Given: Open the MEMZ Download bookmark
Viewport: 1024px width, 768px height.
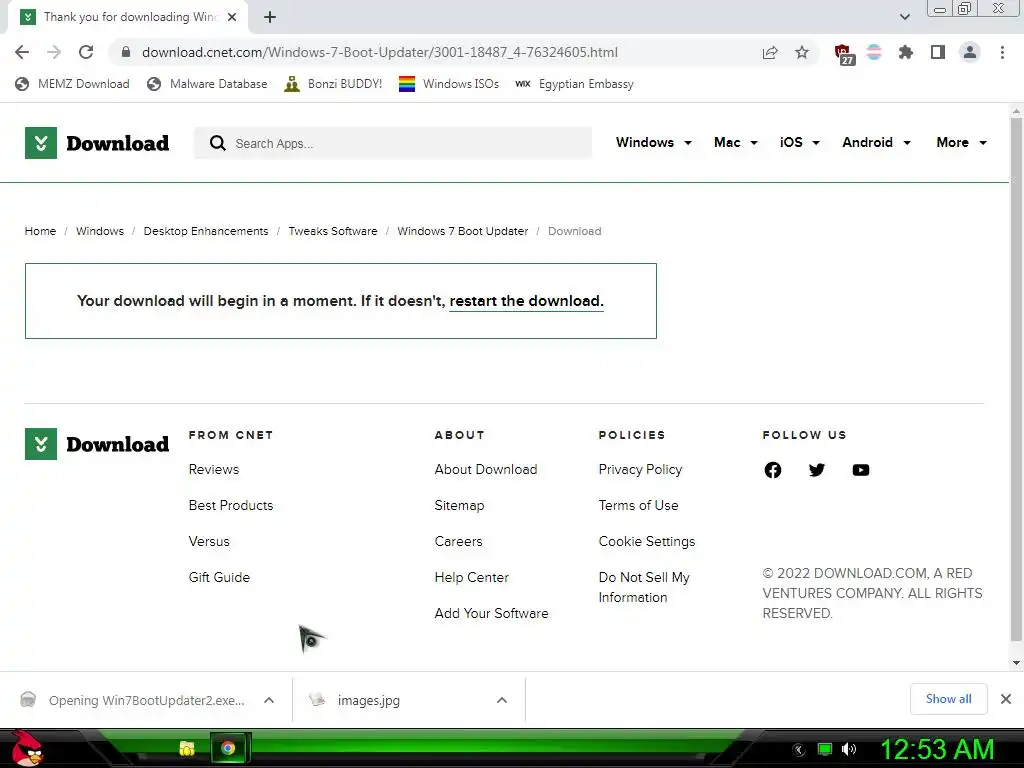Looking at the screenshot, I should (72, 84).
